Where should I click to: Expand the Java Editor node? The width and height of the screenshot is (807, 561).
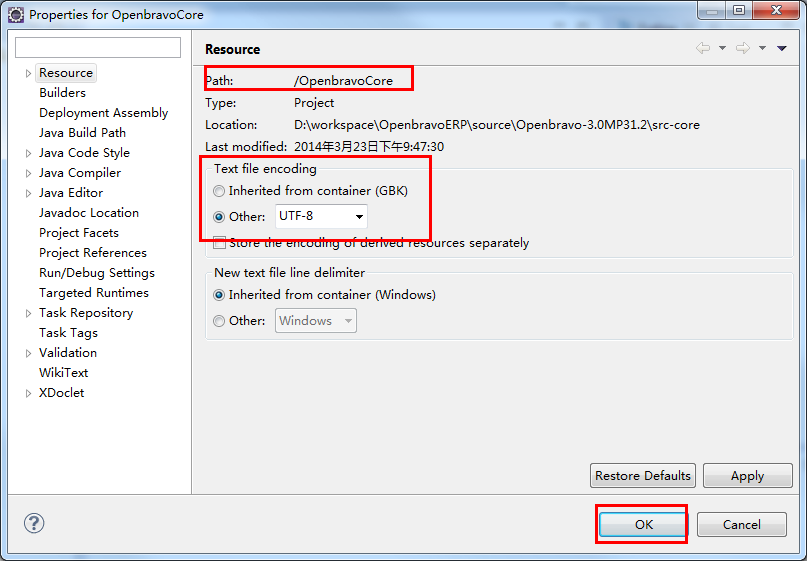tap(28, 194)
